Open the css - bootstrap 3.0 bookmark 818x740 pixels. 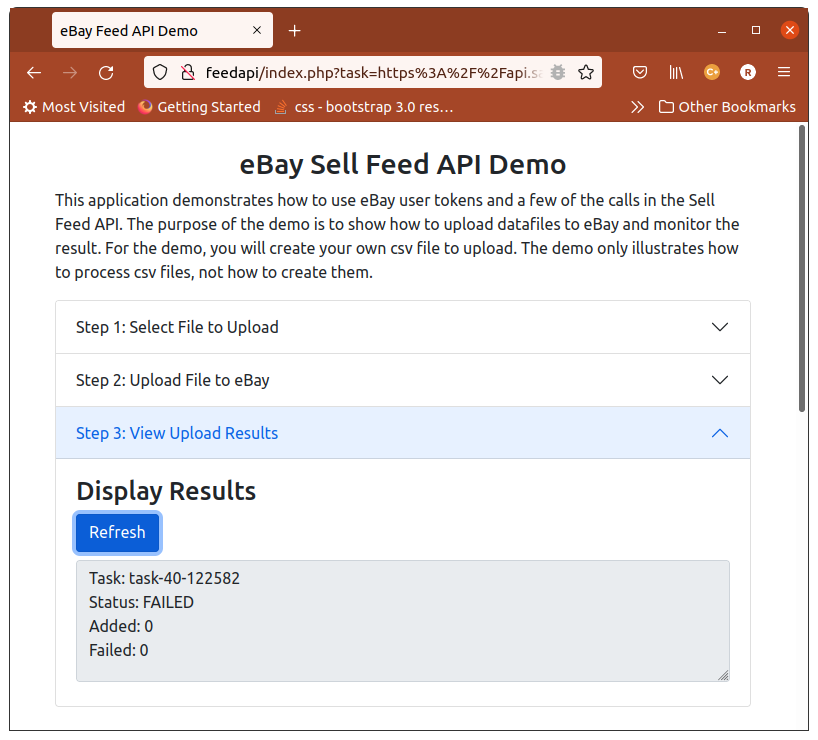(x=364, y=107)
